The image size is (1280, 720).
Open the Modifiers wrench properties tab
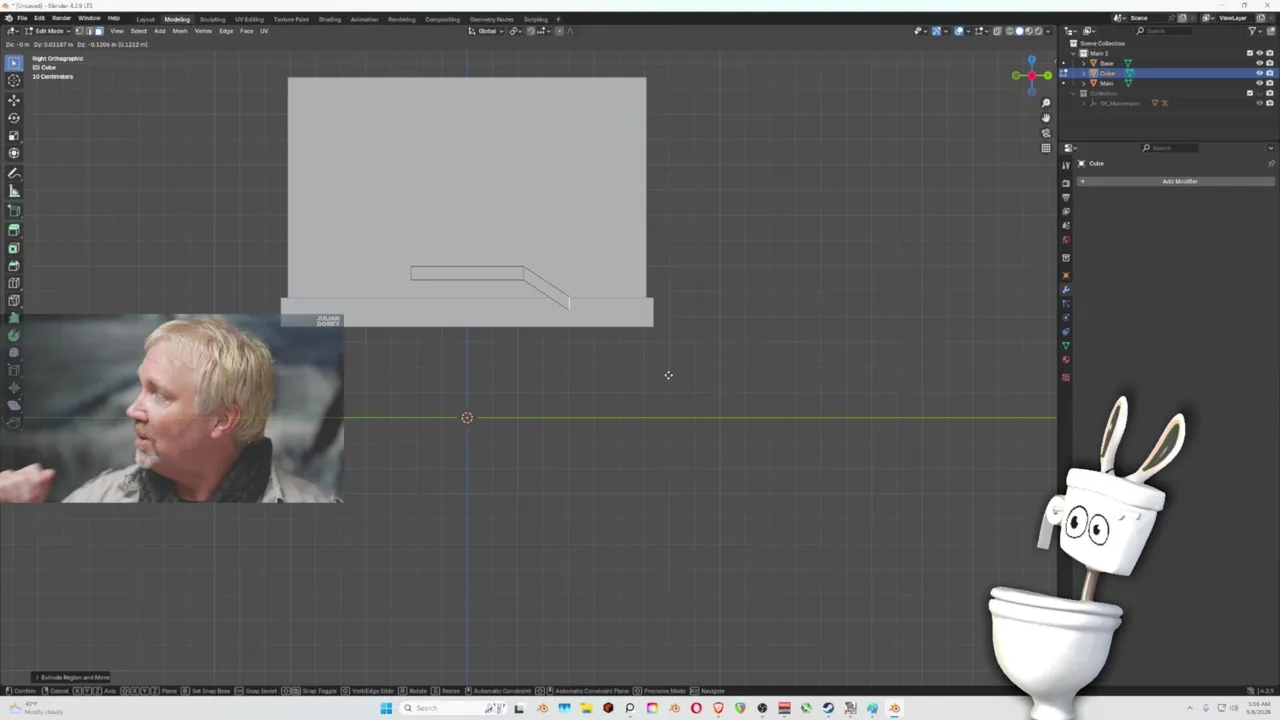[x=1066, y=290]
